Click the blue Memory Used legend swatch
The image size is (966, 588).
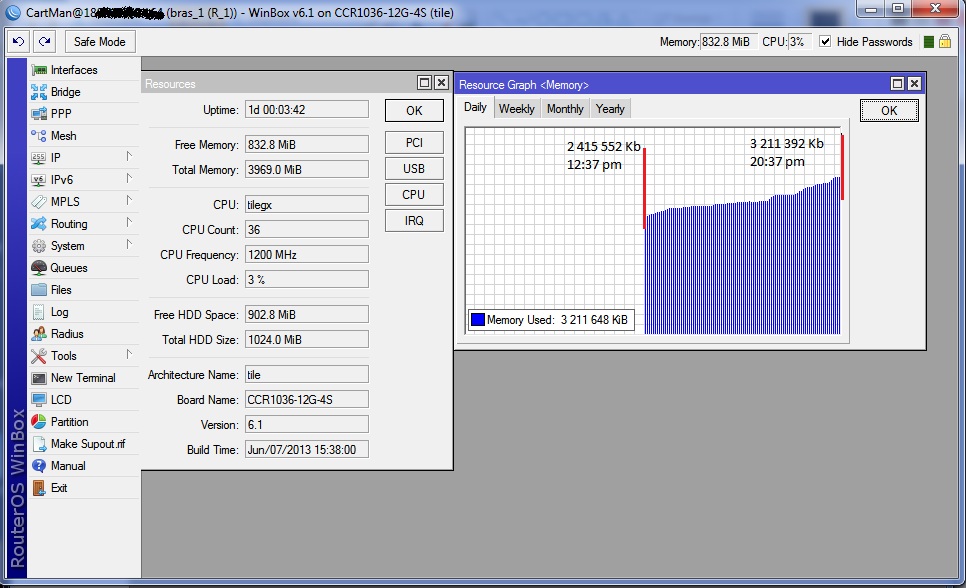477,320
